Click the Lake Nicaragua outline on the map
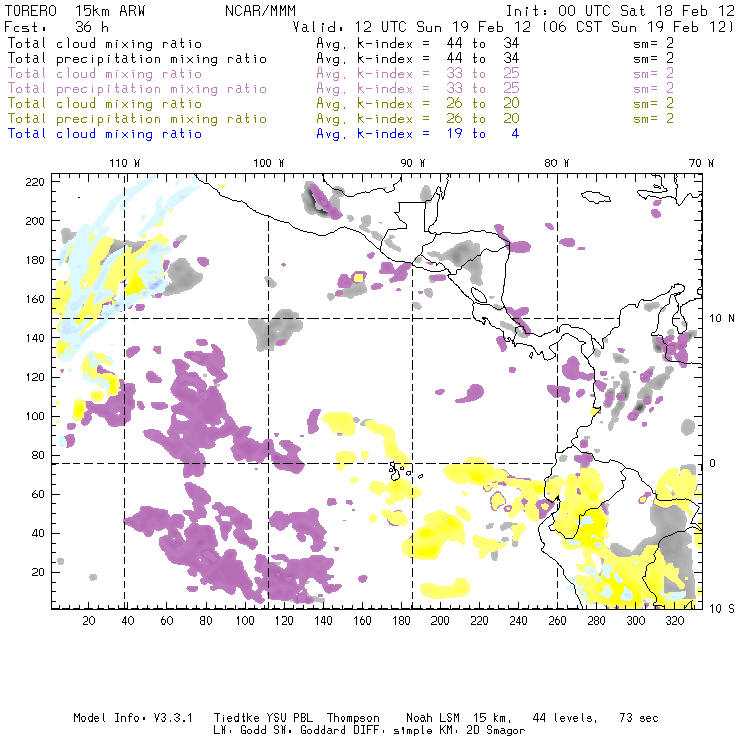The width and height of the screenshot is (740, 740). [x=479, y=296]
